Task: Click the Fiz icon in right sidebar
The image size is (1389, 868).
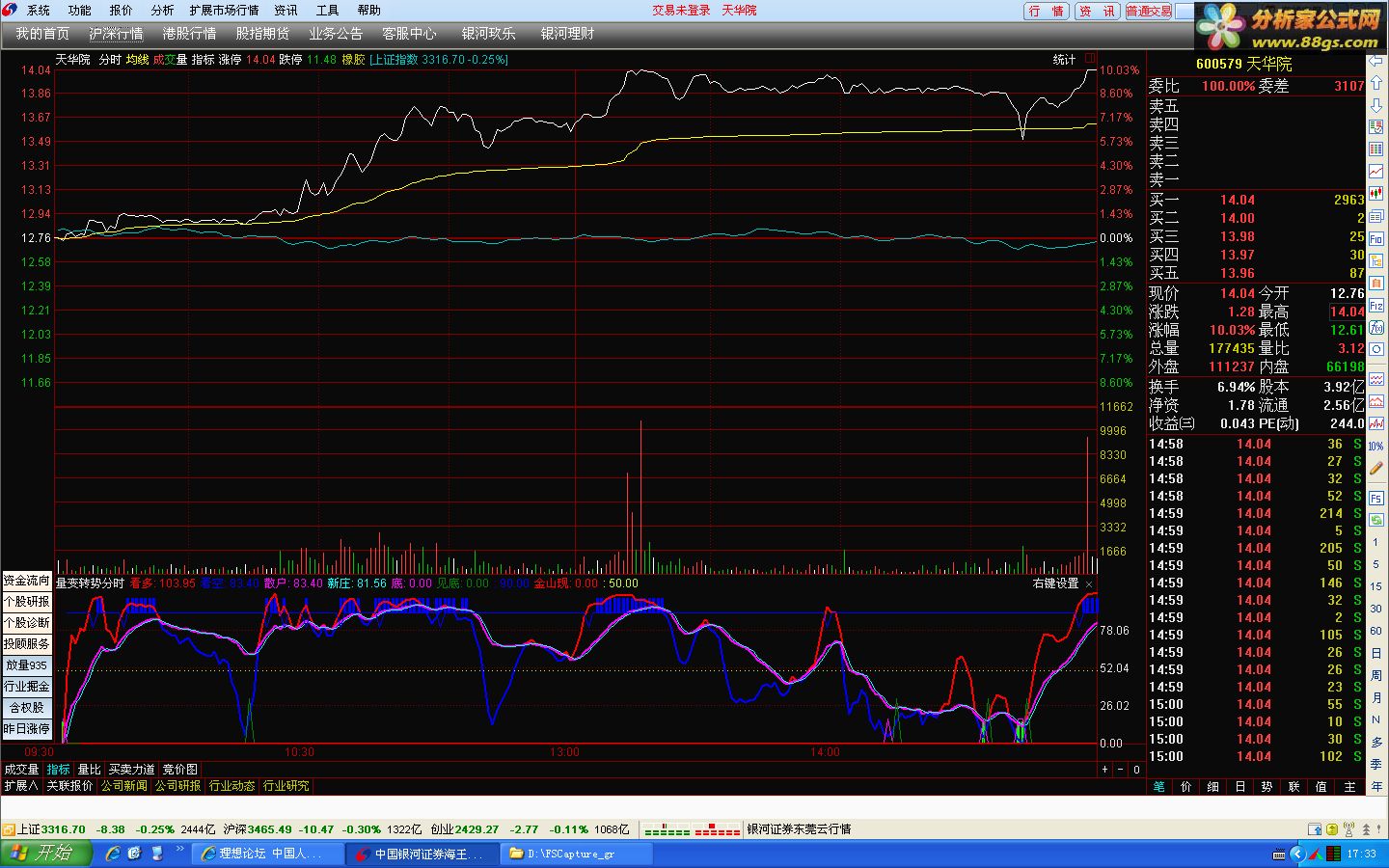Action: [1376, 305]
